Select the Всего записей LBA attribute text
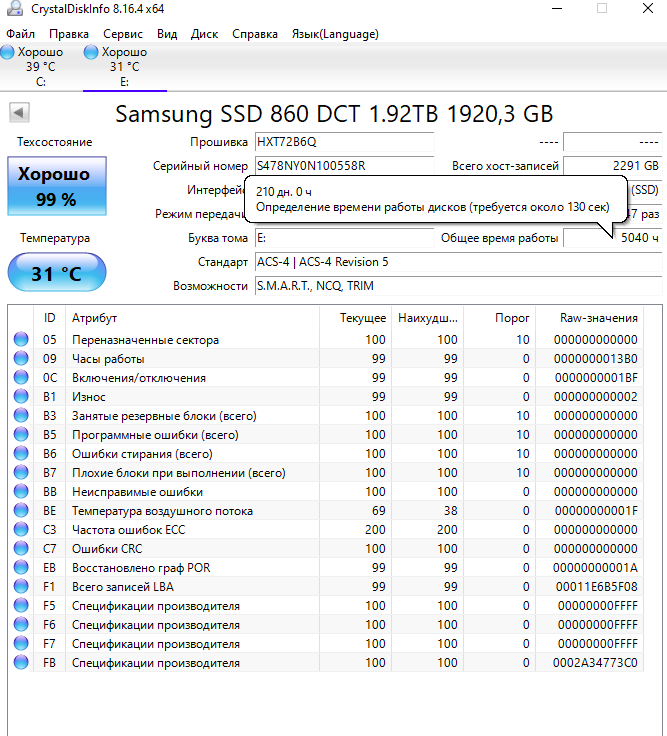667x736 pixels. click(123, 587)
